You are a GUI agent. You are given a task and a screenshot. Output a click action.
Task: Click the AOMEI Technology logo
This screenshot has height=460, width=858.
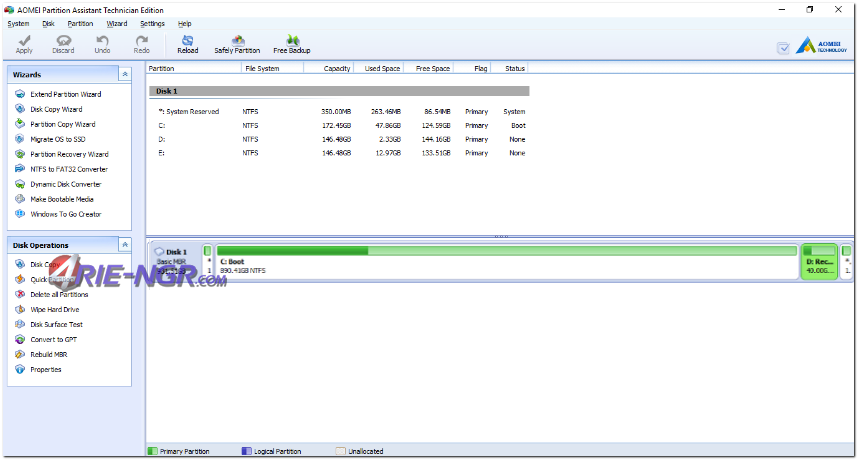pyautogui.click(x=822, y=46)
